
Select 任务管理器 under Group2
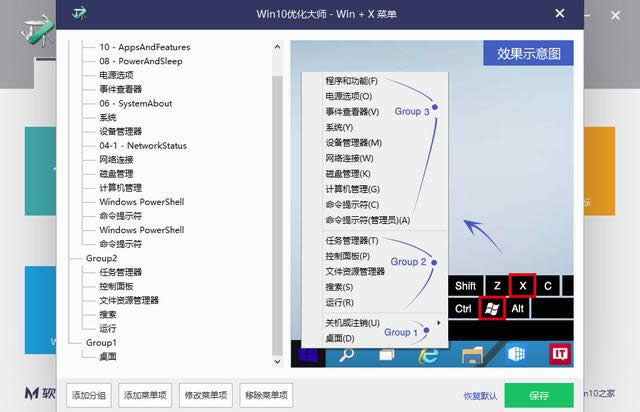pos(120,272)
